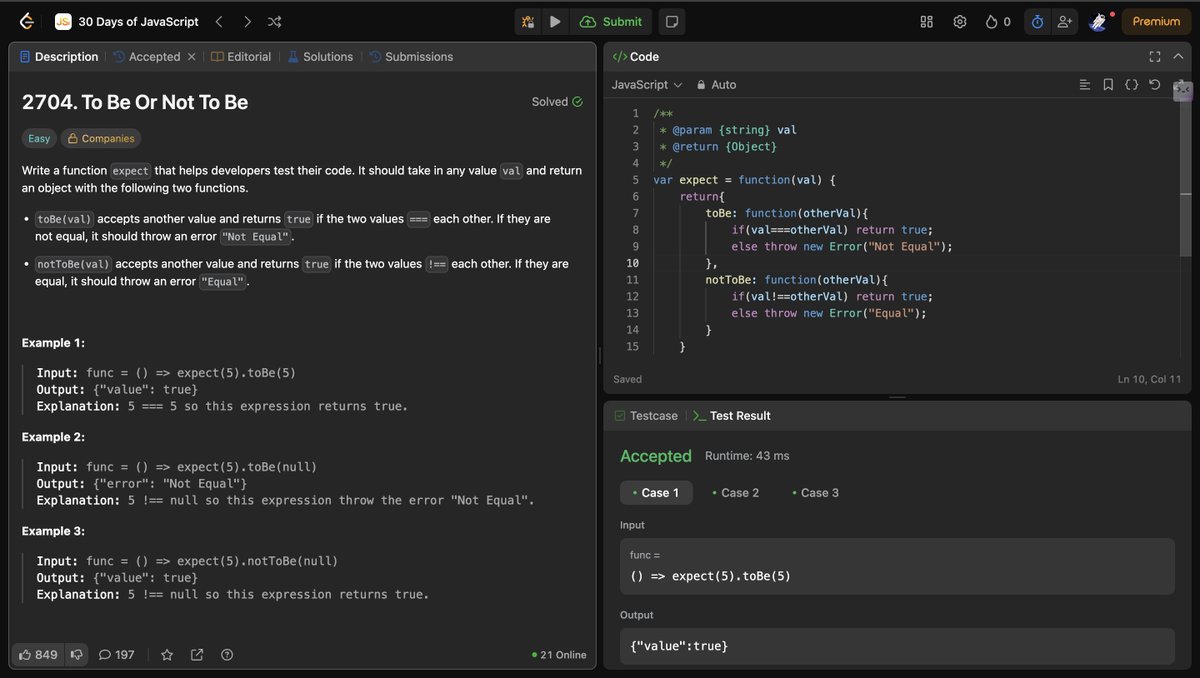This screenshot has height=678, width=1200.
Task: Dislike the problem with thumbs down
Action: coord(76,655)
